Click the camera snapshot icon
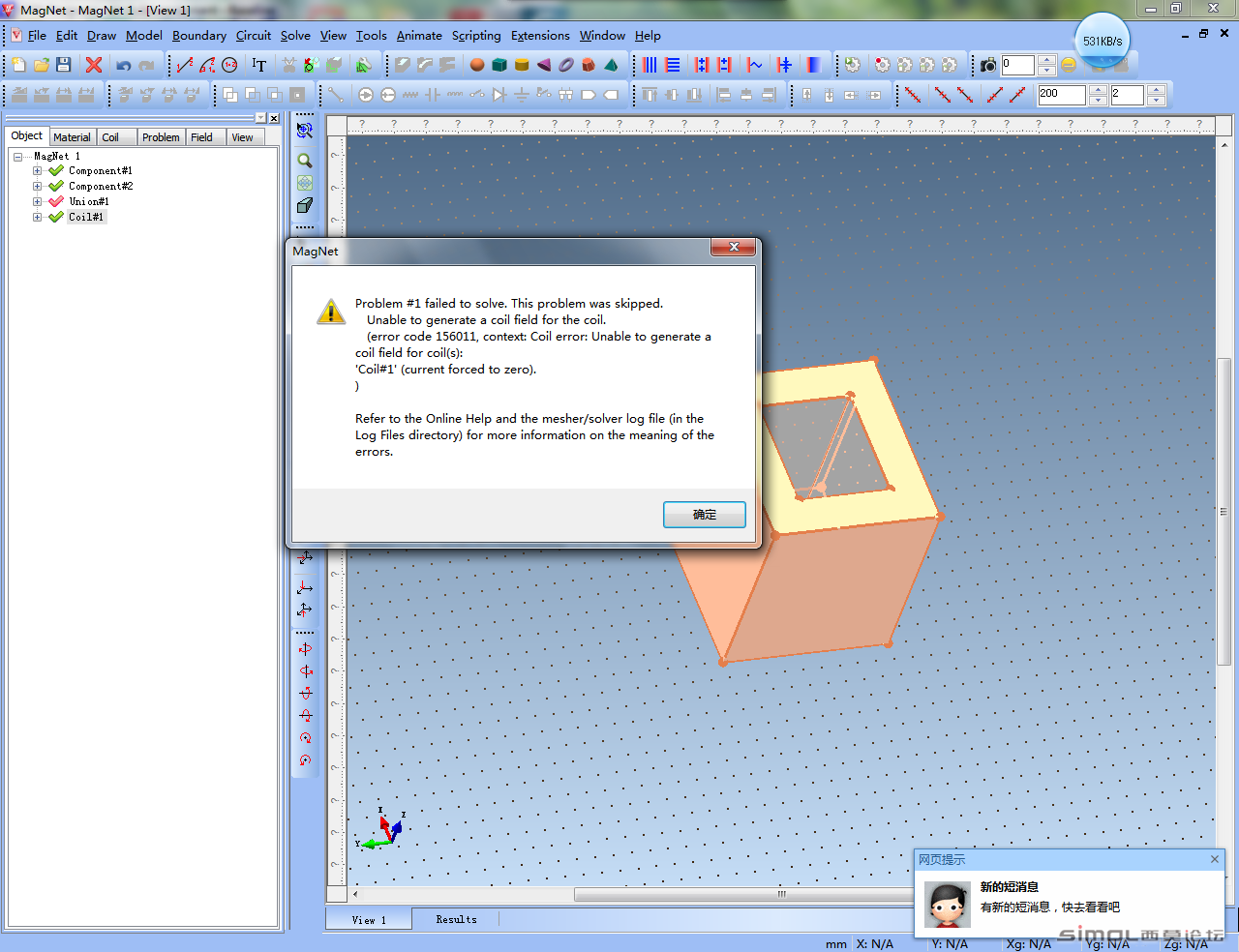Image resolution: width=1239 pixels, height=952 pixels. 988,65
